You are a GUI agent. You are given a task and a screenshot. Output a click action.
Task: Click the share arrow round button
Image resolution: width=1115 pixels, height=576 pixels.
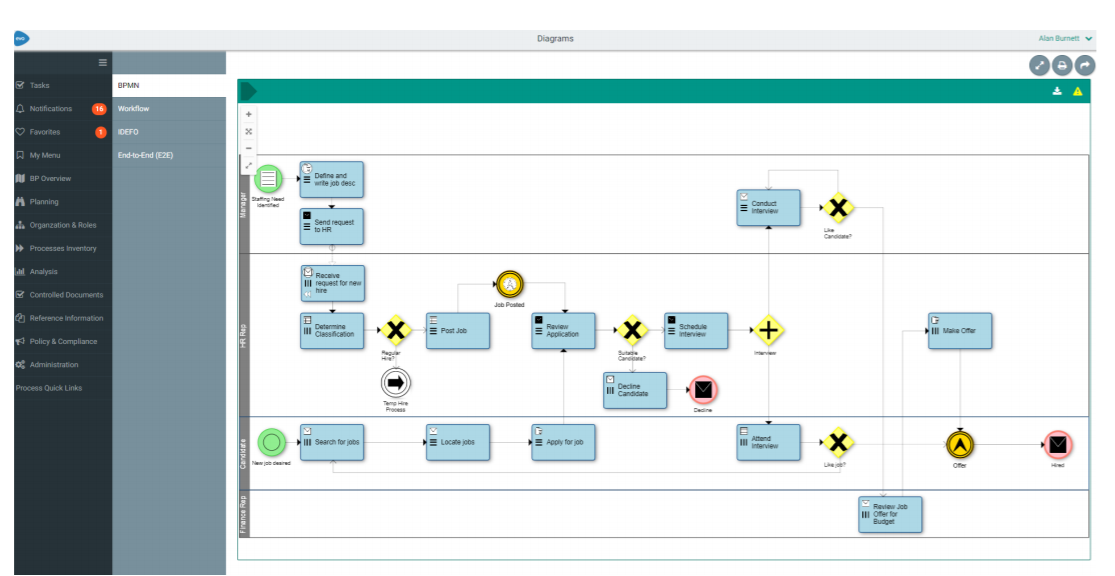(x=1085, y=65)
